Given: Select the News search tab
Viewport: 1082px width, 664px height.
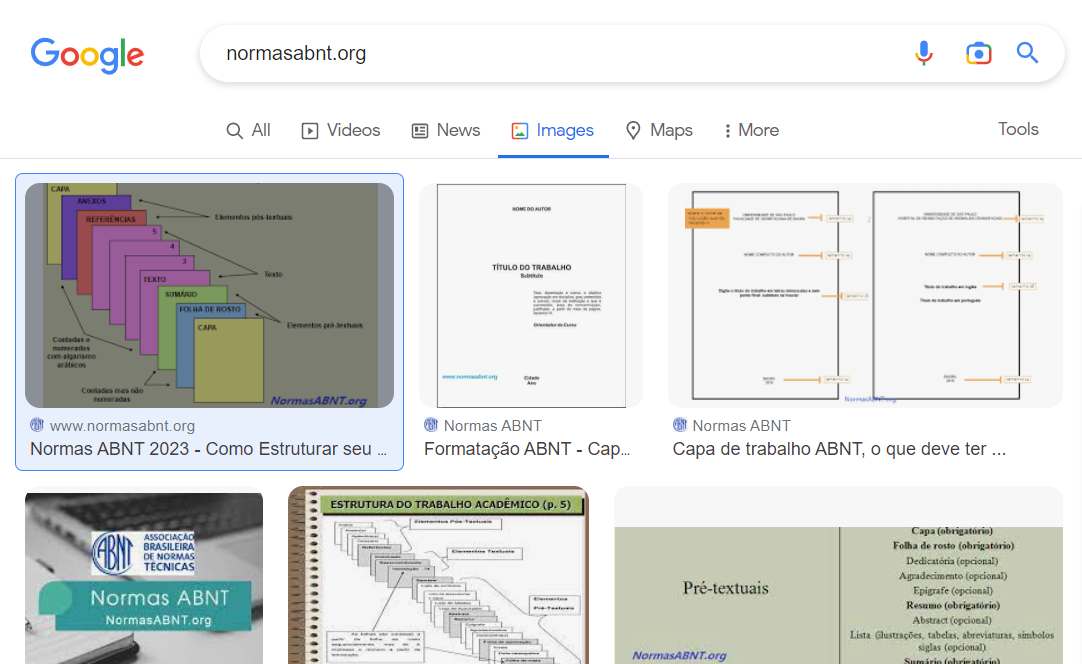Looking at the screenshot, I should point(446,130).
